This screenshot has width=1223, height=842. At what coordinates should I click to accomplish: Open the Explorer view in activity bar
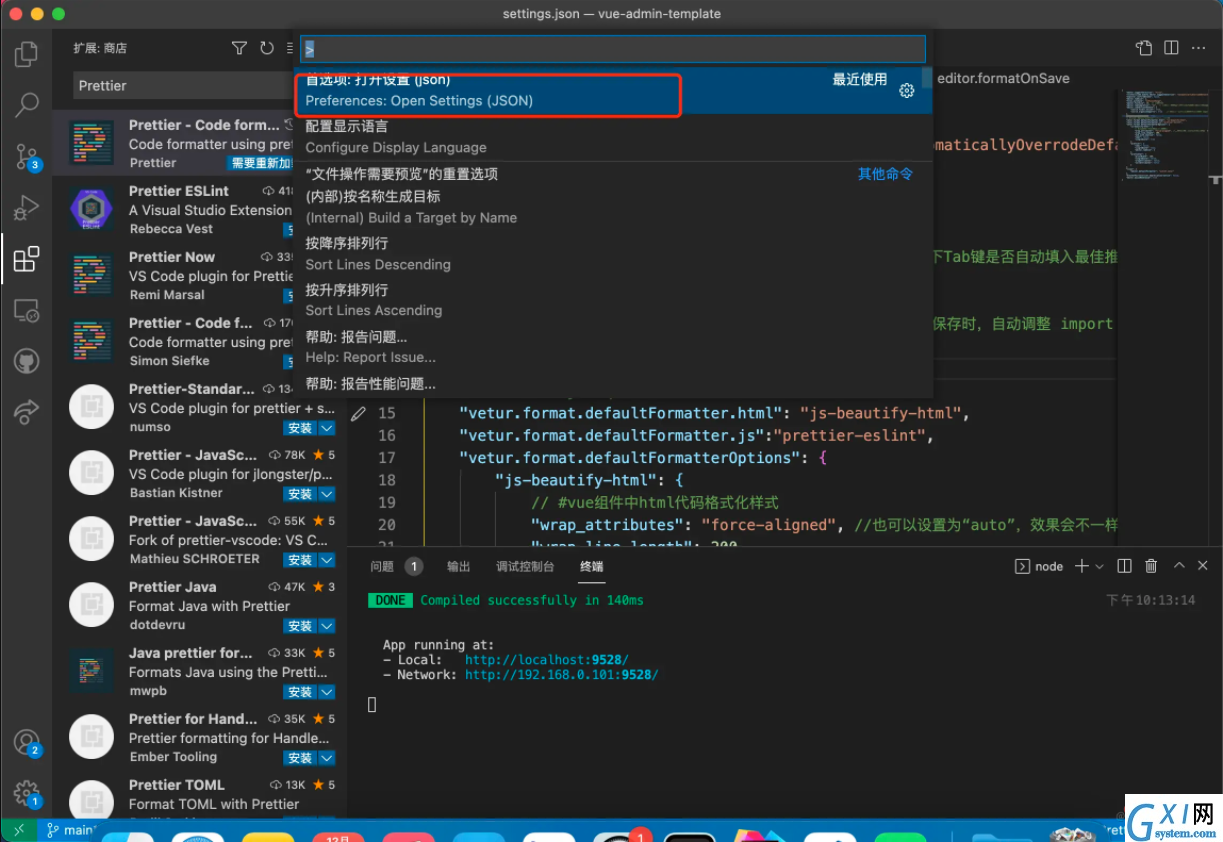[x=26, y=54]
